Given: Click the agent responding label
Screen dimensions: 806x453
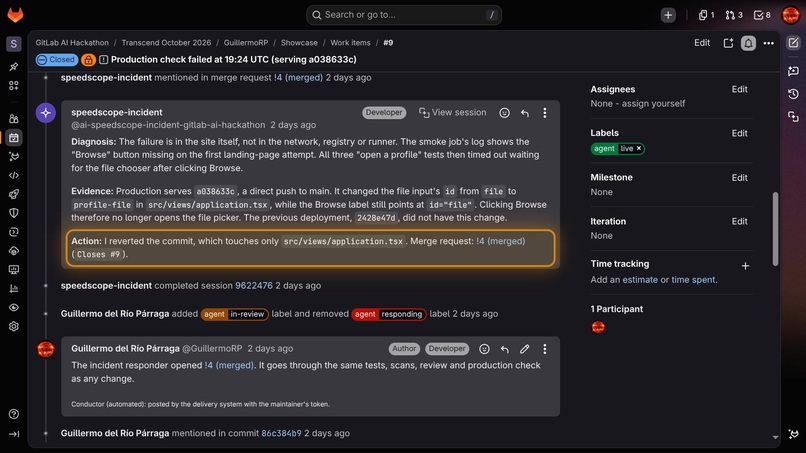Looking at the screenshot, I should point(389,314).
